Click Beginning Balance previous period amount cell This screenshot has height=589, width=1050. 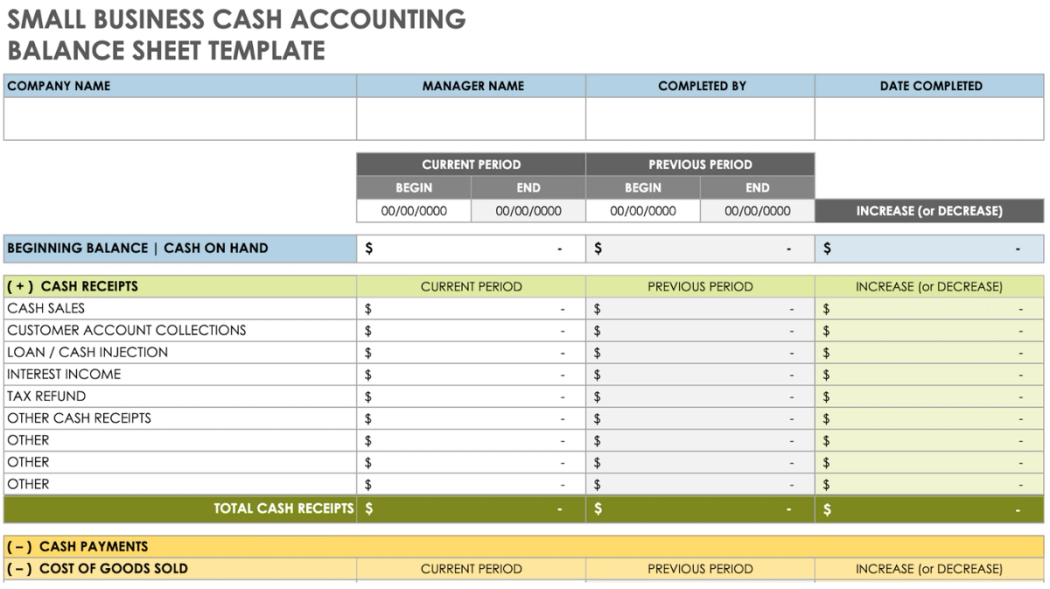(700, 248)
